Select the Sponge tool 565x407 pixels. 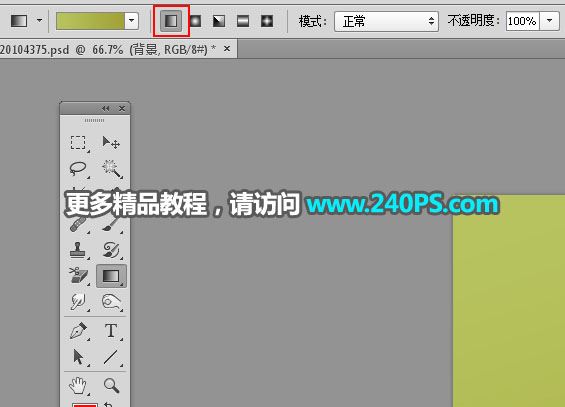click(111, 301)
